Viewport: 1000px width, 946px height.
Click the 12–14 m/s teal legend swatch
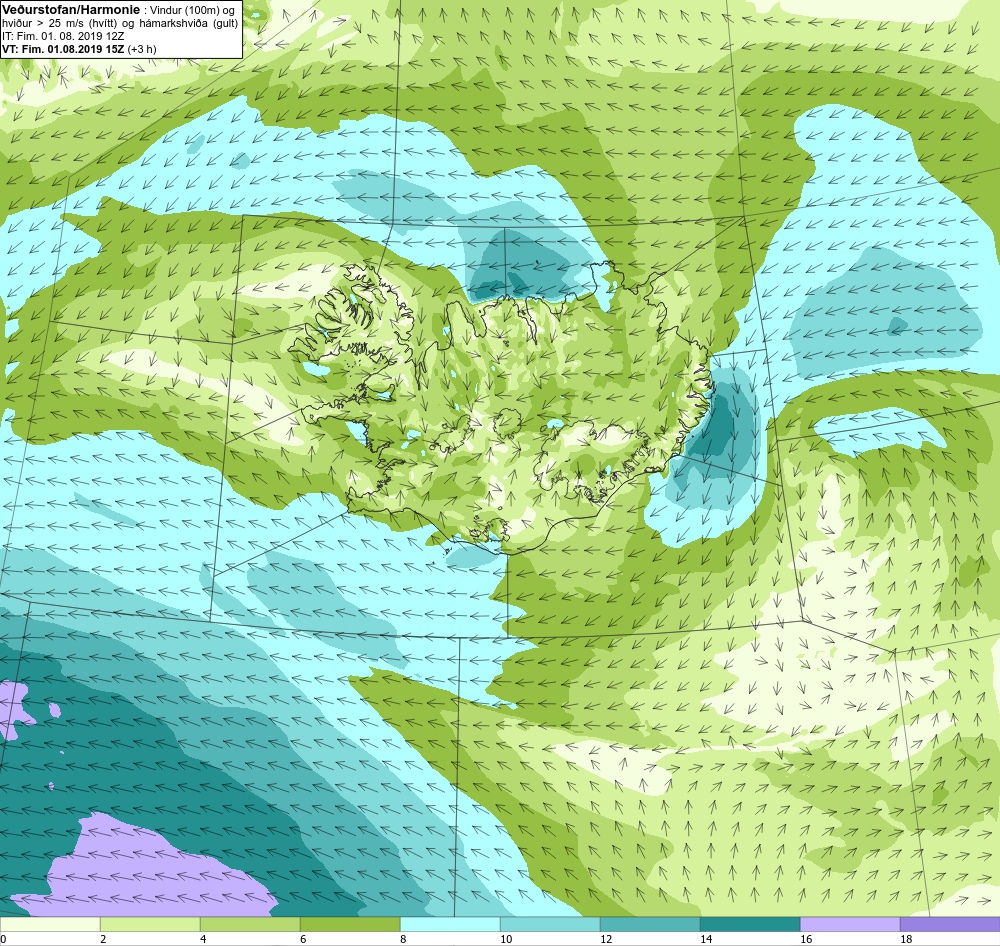point(650,925)
